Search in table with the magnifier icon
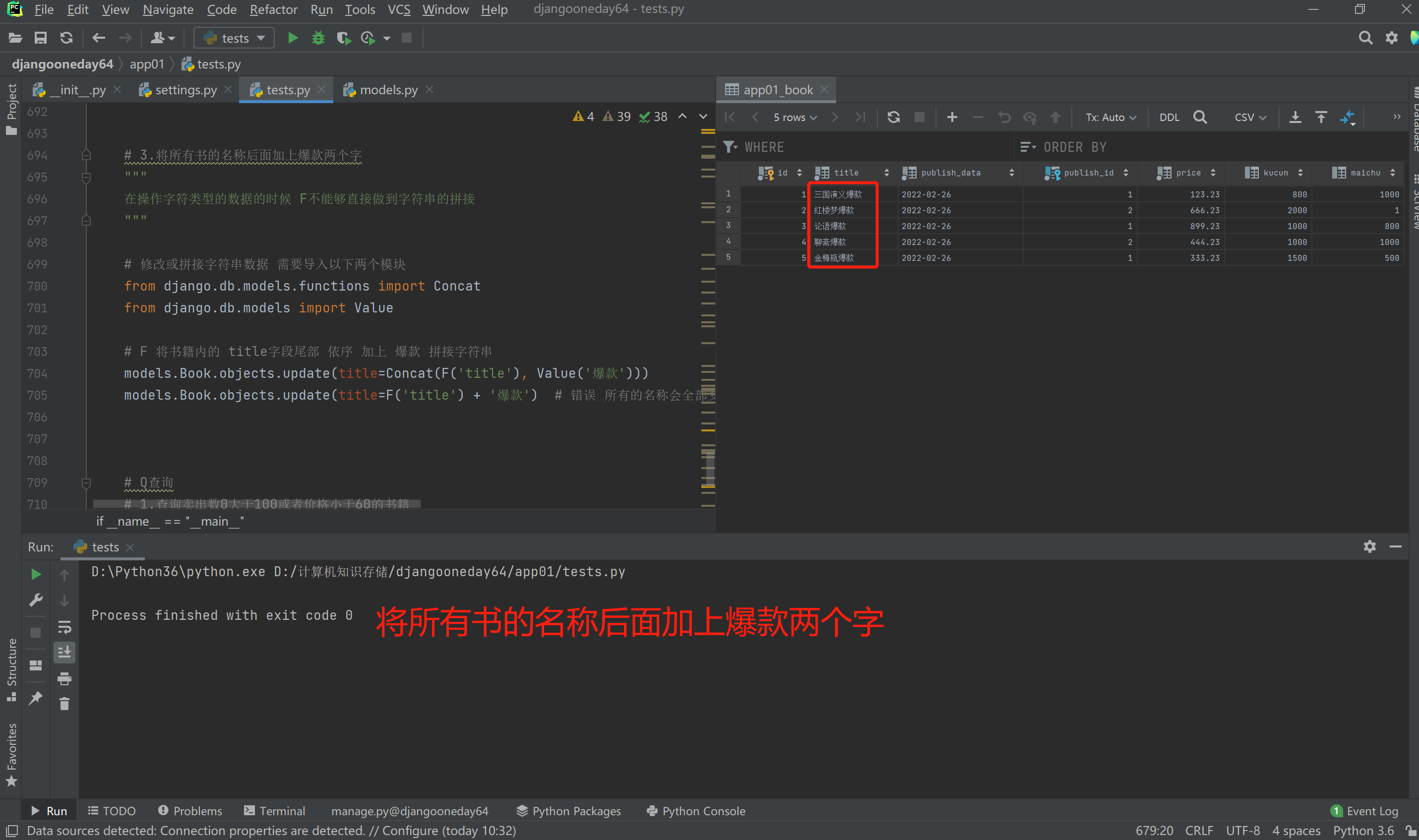Screen dimensions: 1419x840 click(x=1200, y=117)
